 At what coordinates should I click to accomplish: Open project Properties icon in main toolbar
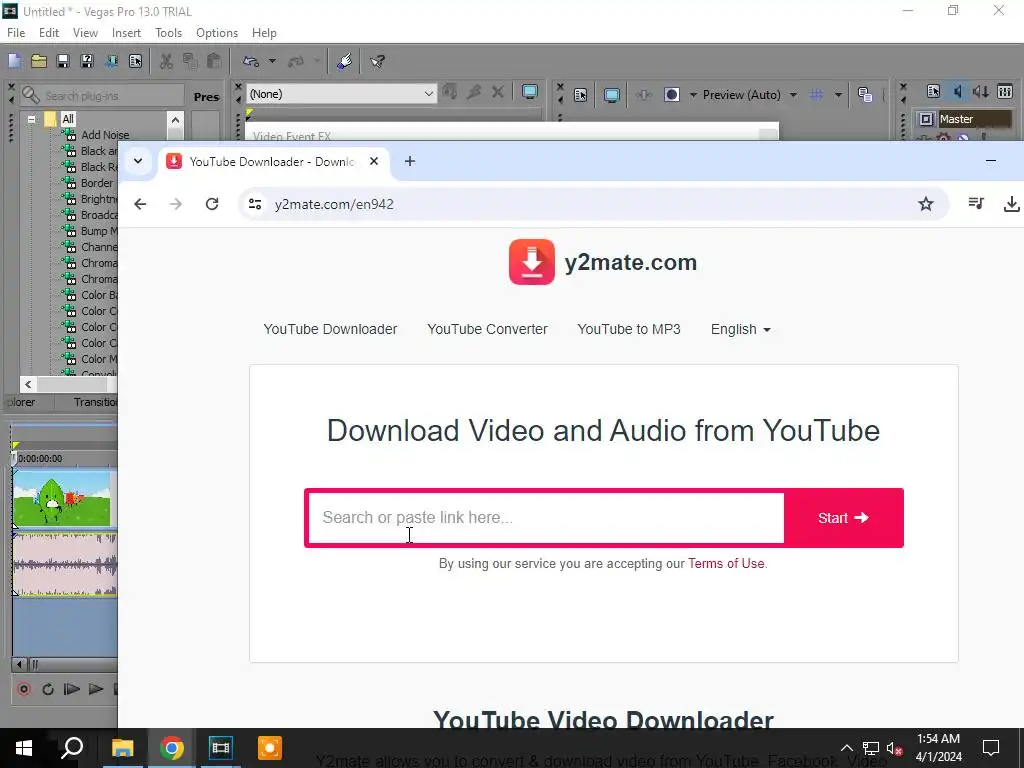tap(135, 61)
